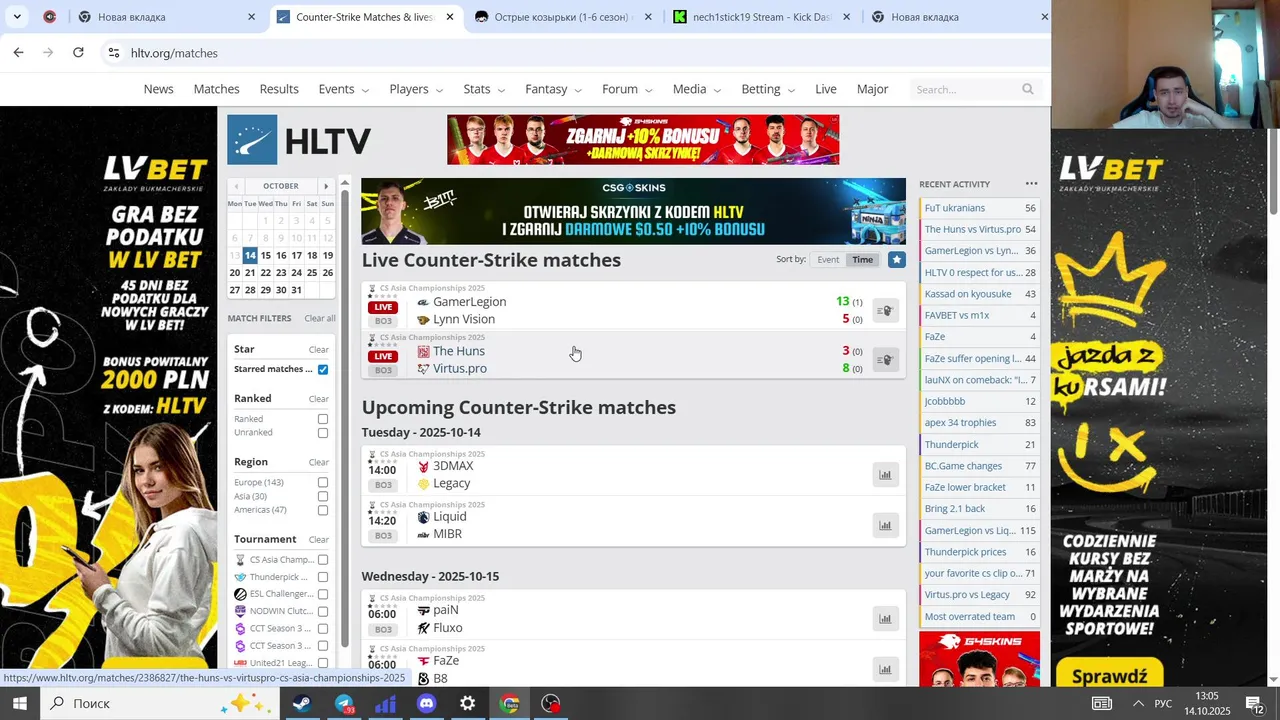Screen dimensions: 1280x720
Task: Toggle the blue star favorites button
Action: point(896,260)
